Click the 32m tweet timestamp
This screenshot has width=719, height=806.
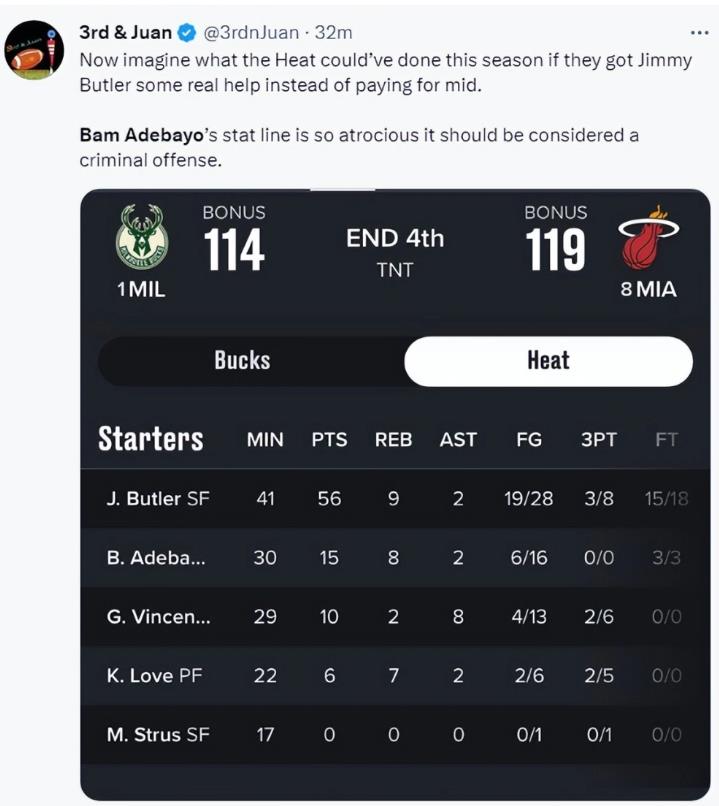click(334, 33)
